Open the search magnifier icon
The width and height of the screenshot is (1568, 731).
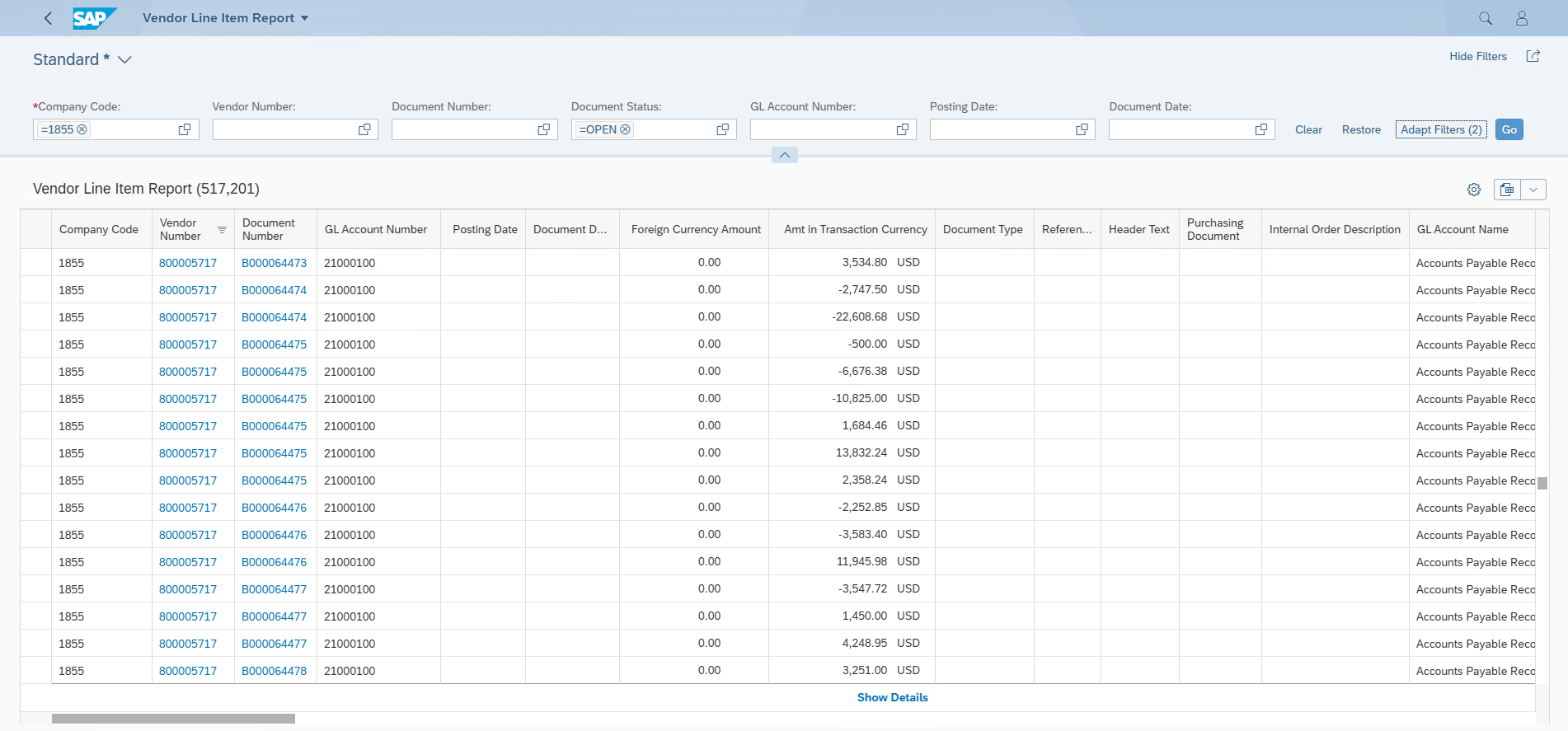[1486, 18]
